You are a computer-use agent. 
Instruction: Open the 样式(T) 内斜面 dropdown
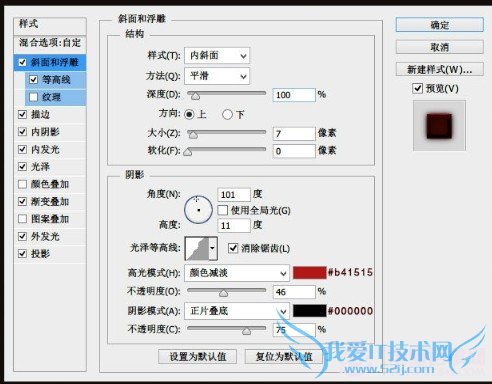click(217, 56)
